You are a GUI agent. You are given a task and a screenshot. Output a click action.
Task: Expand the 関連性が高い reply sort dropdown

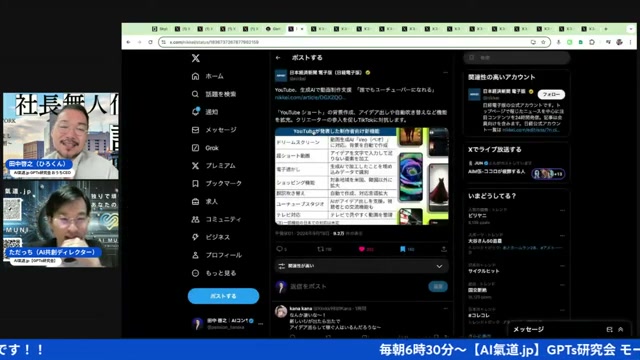click(362, 266)
